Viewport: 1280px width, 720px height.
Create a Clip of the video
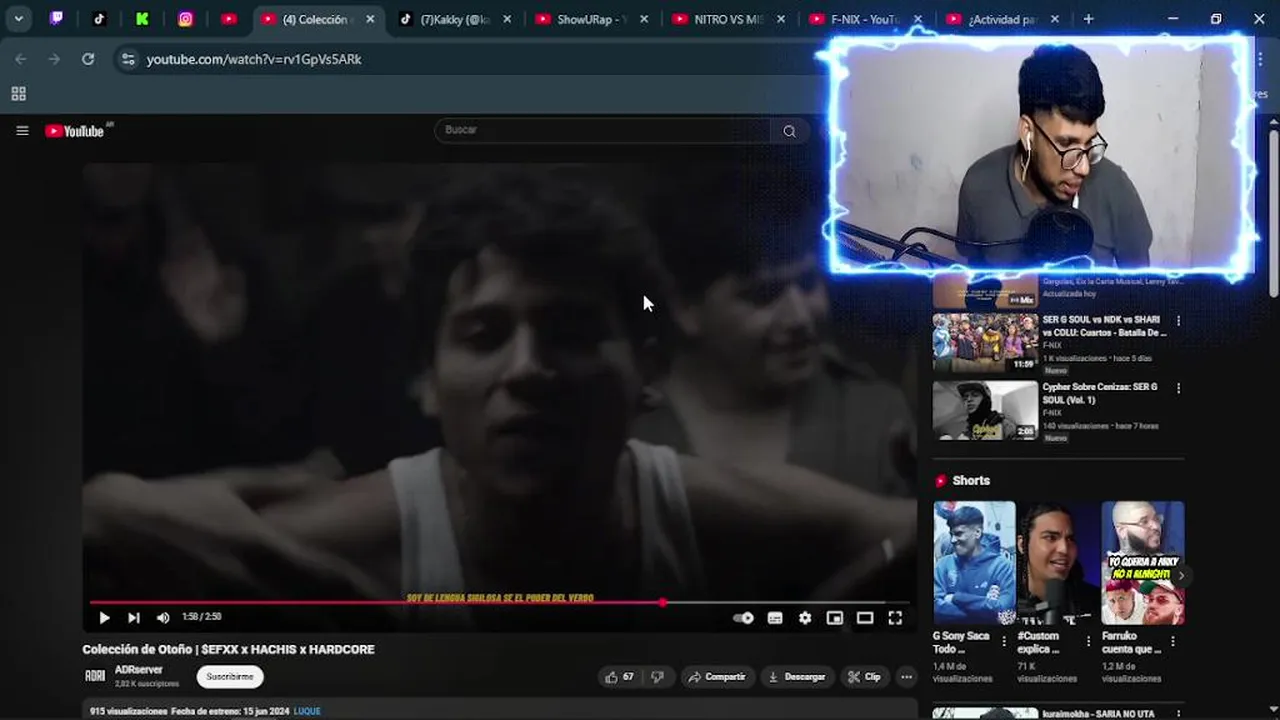pos(864,677)
